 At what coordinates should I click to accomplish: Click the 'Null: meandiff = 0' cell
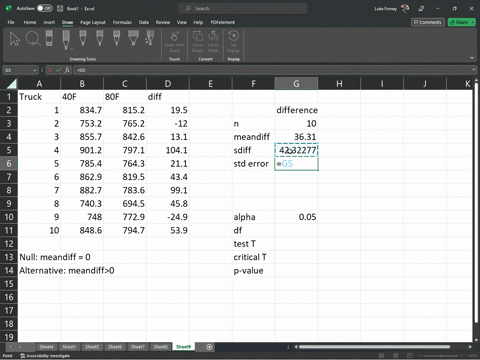click(x=39, y=257)
